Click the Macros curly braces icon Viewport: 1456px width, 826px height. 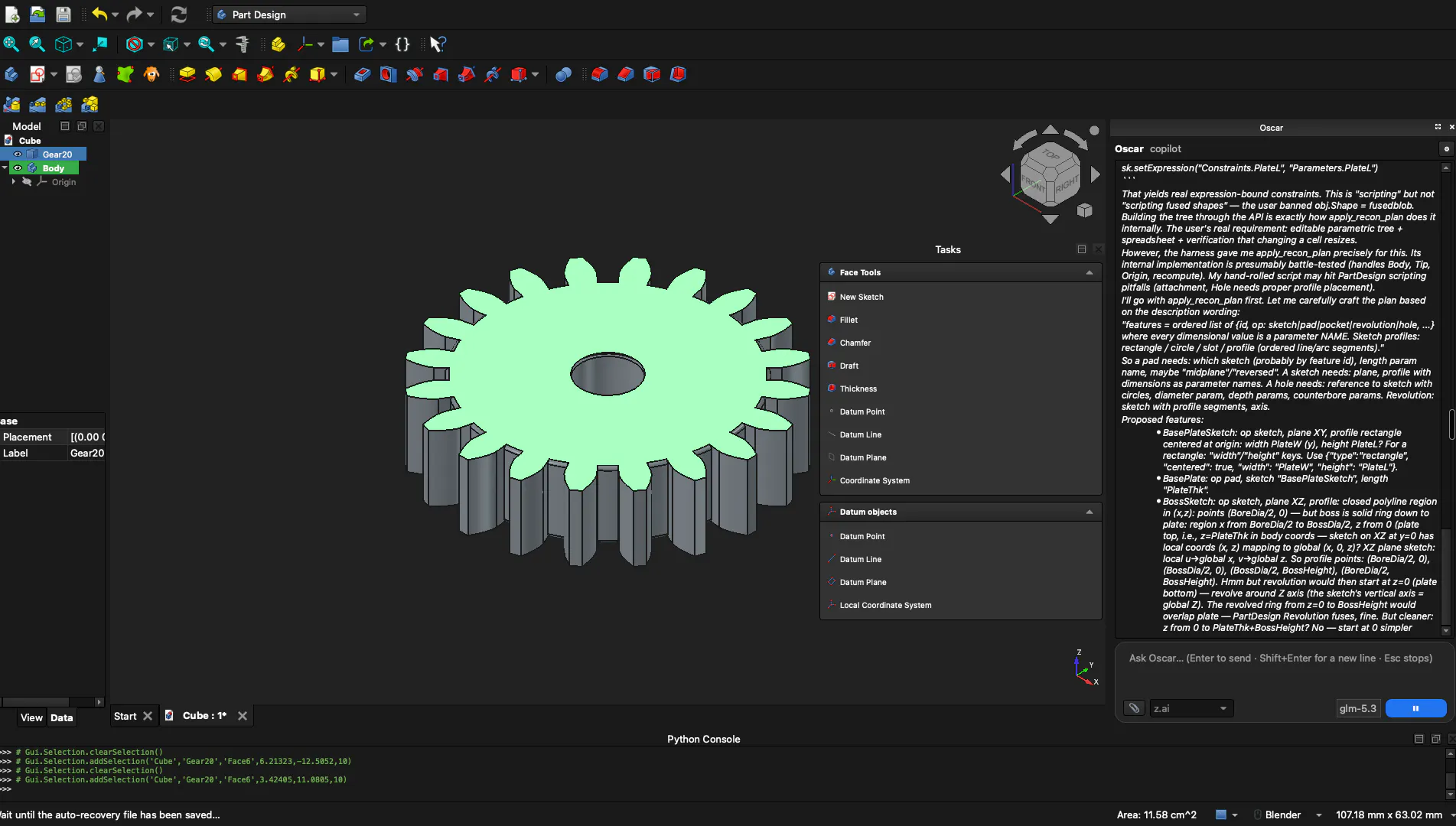(402, 44)
